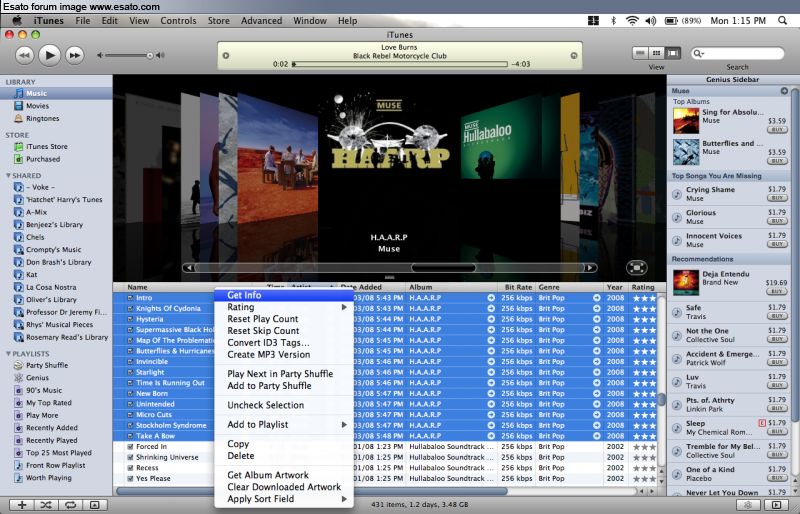Open the Wi-Fi status icon

[x=632, y=20]
